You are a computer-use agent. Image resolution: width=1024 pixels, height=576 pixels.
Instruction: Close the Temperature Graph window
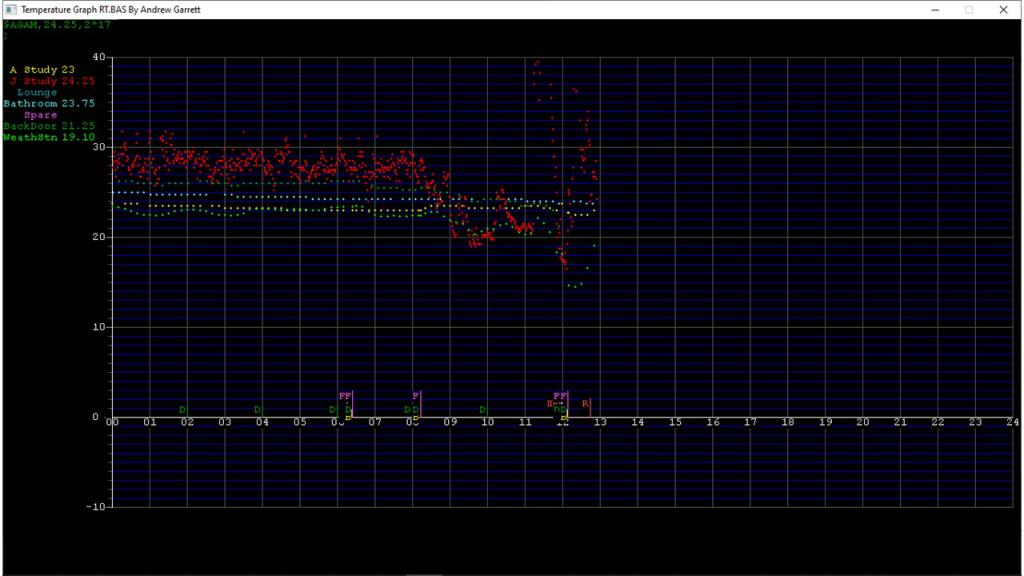click(1003, 9)
